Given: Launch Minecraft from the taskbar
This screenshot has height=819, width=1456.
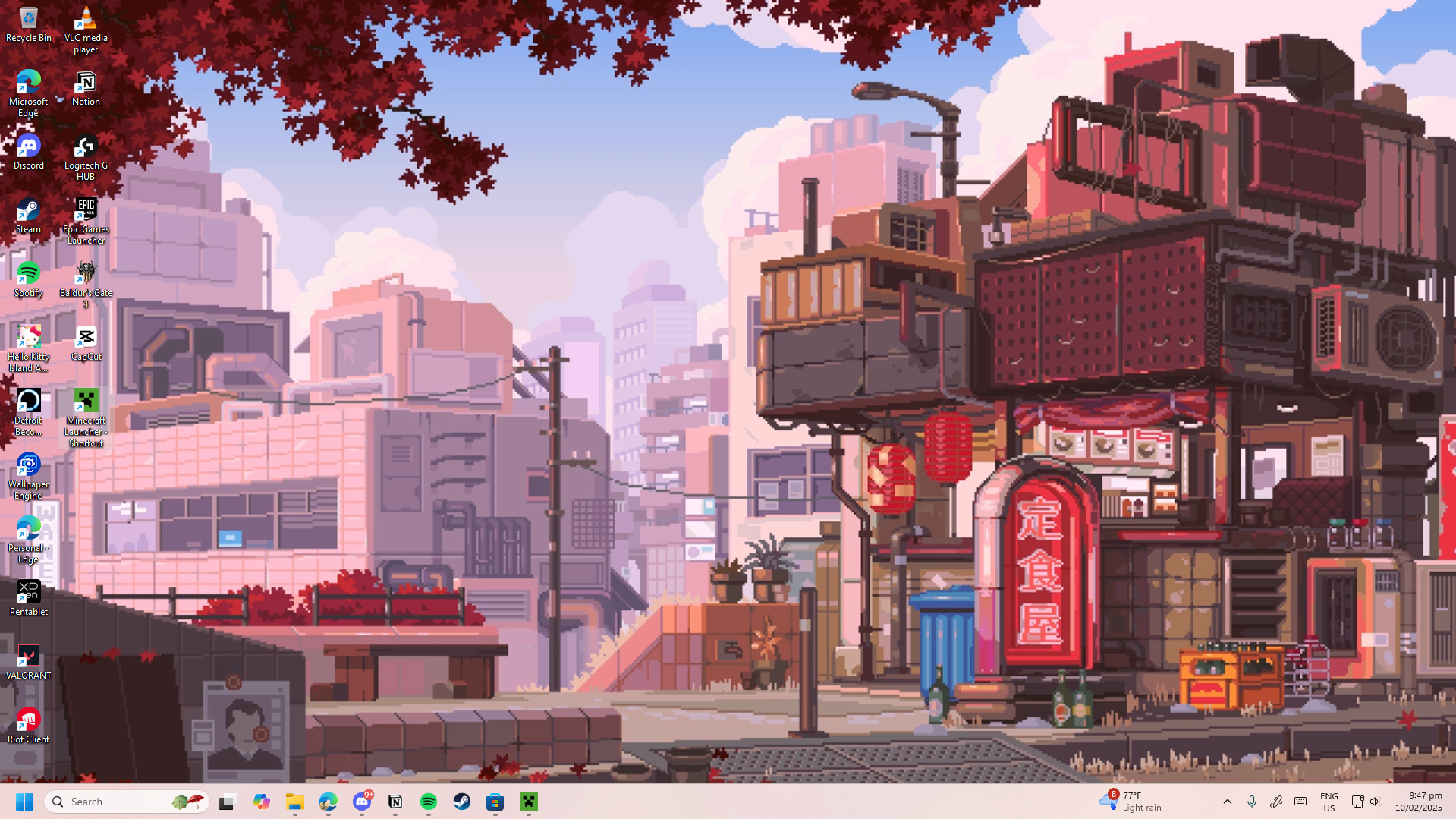Looking at the screenshot, I should (529, 802).
